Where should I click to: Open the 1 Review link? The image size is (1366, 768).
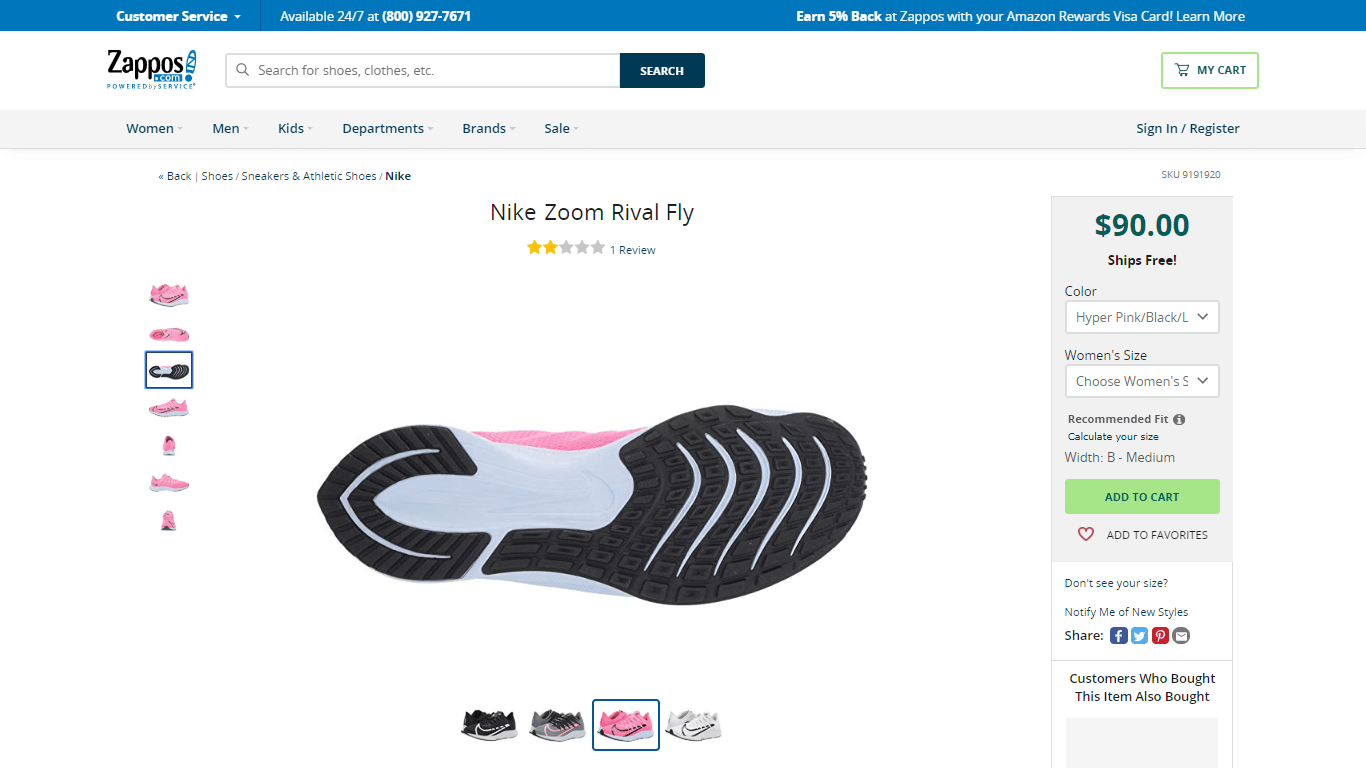pyautogui.click(x=632, y=250)
